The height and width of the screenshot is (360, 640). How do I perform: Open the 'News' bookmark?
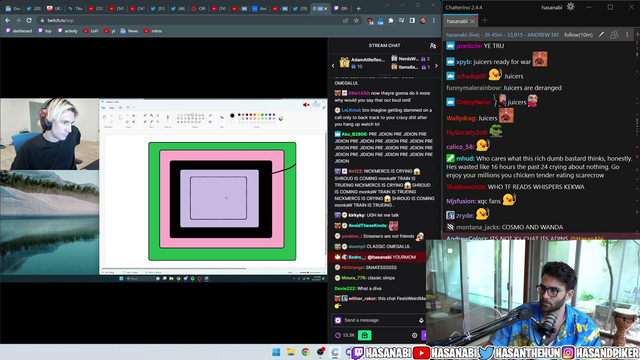pyautogui.click(x=129, y=31)
